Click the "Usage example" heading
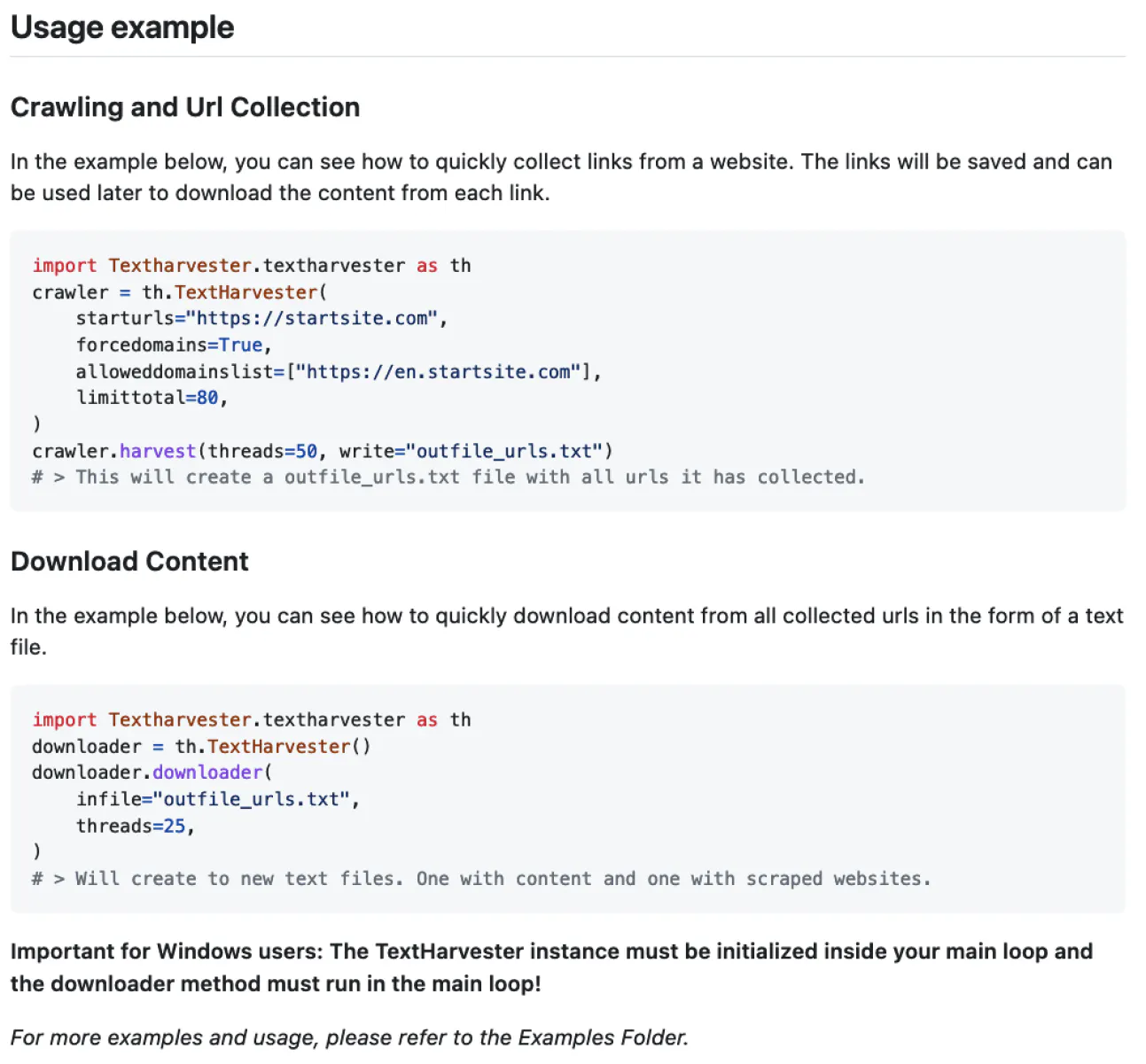 tap(122, 27)
